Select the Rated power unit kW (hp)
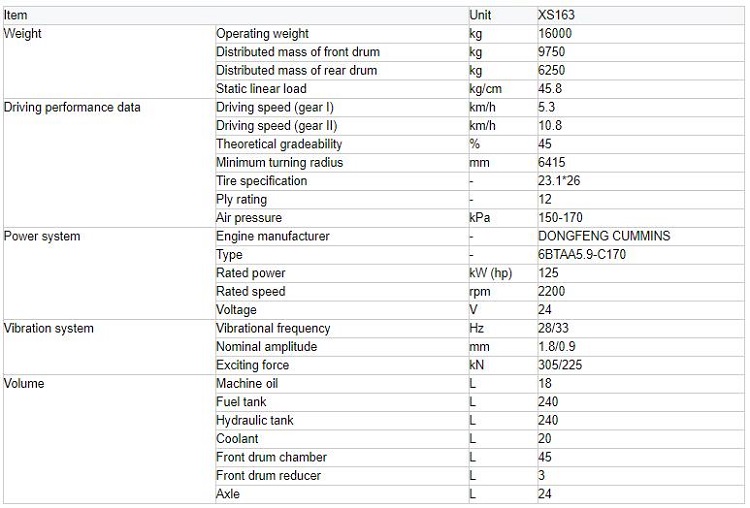This screenshot has height=508, width=750. [x=491, y=273]
